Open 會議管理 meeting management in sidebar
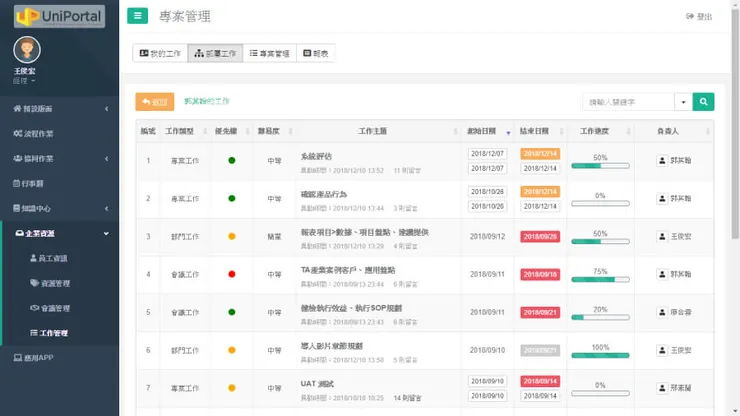 coord(50,308)
